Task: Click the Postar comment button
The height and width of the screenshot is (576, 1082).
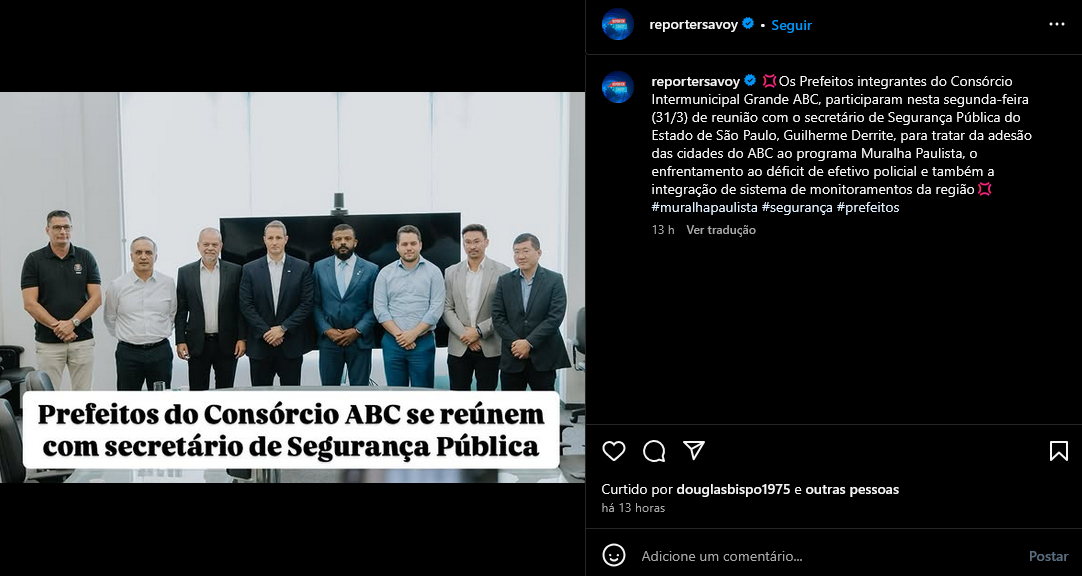Action: (1049, 556)
